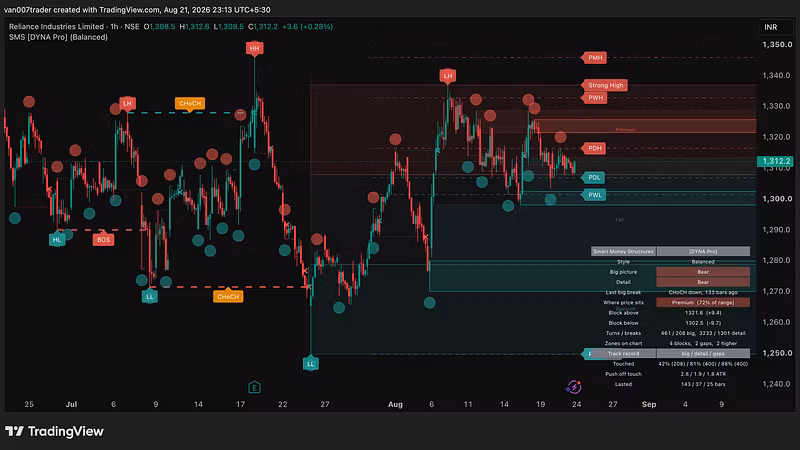Click the '143 / 37 / 25 bars' value
This screenshot has width=800, height=450.
703,384
